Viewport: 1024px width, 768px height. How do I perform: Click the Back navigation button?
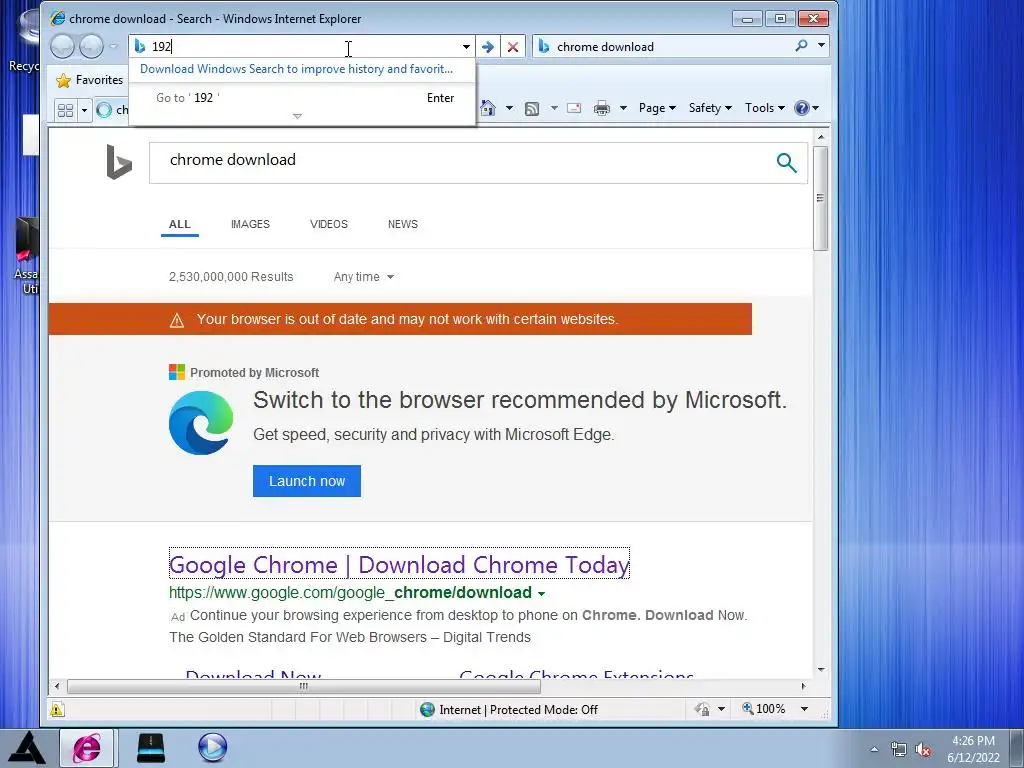[x=62, y=46]
